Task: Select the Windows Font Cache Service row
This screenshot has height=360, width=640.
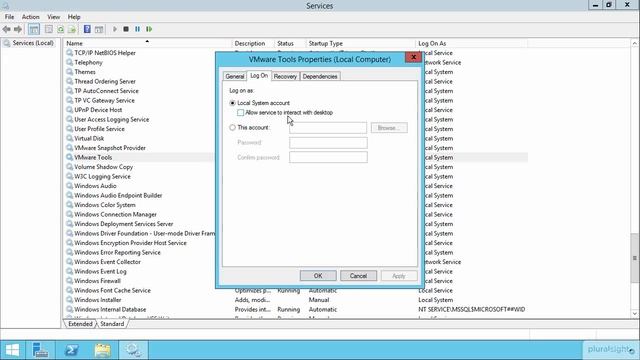Action: 296,291
